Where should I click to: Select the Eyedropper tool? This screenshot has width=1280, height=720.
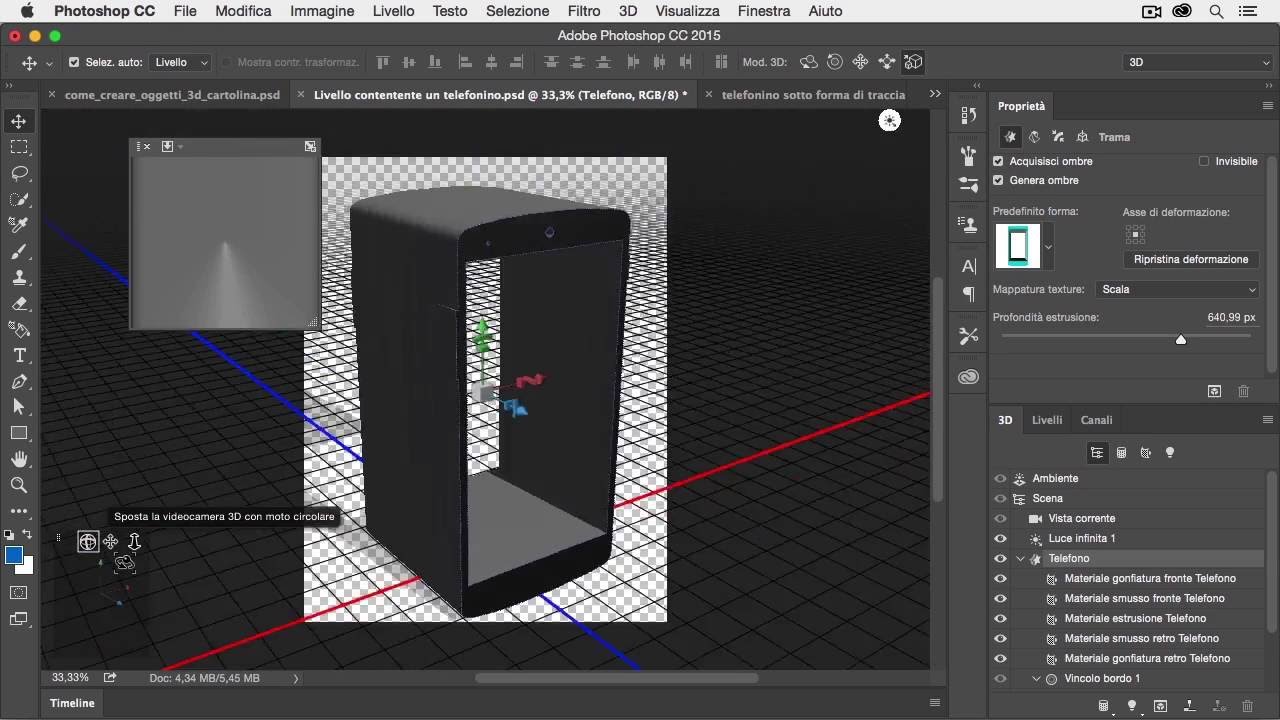tap(19, 225)
